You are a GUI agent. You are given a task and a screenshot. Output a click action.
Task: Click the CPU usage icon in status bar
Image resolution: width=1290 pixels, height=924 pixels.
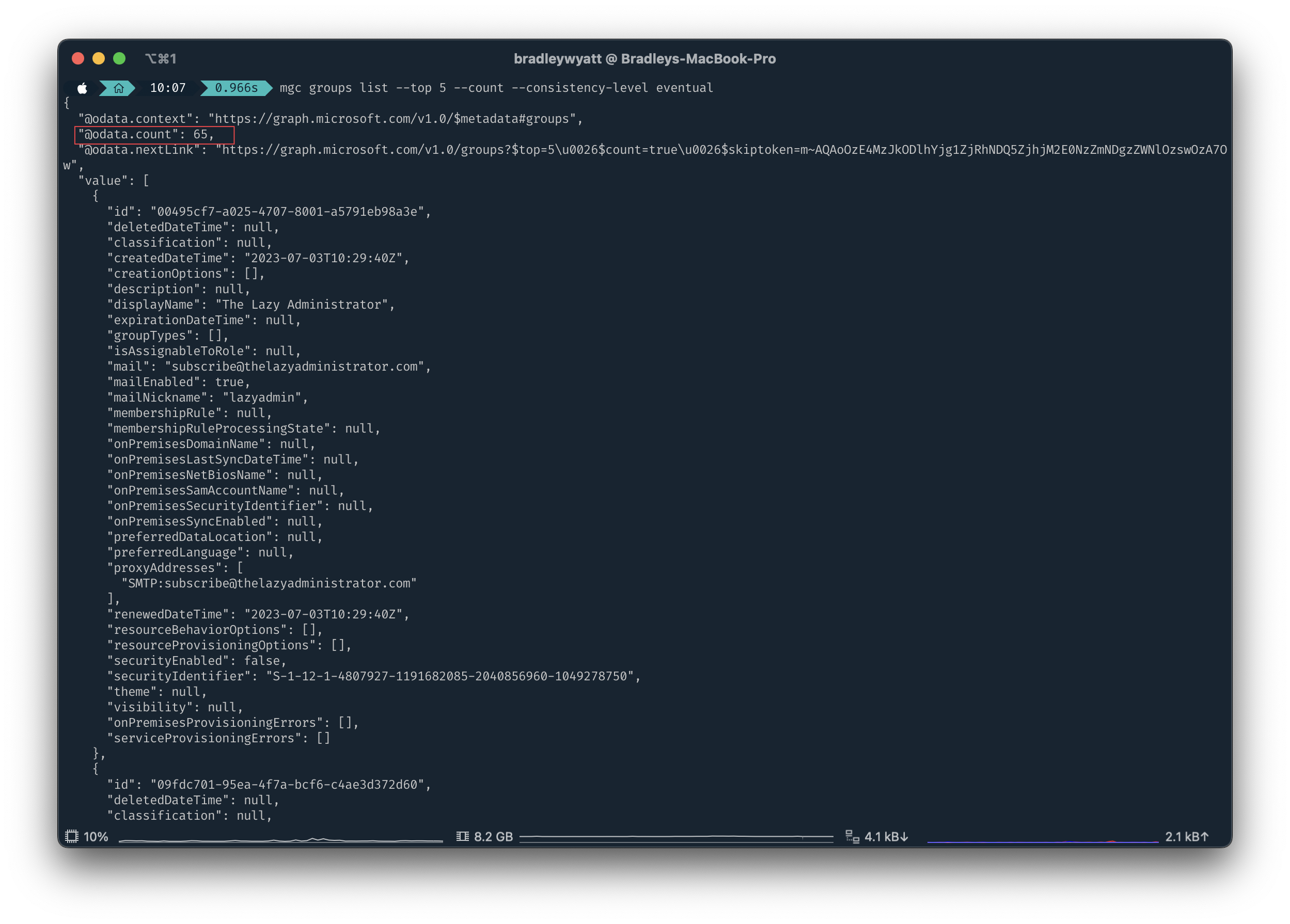tap(72, 836)
